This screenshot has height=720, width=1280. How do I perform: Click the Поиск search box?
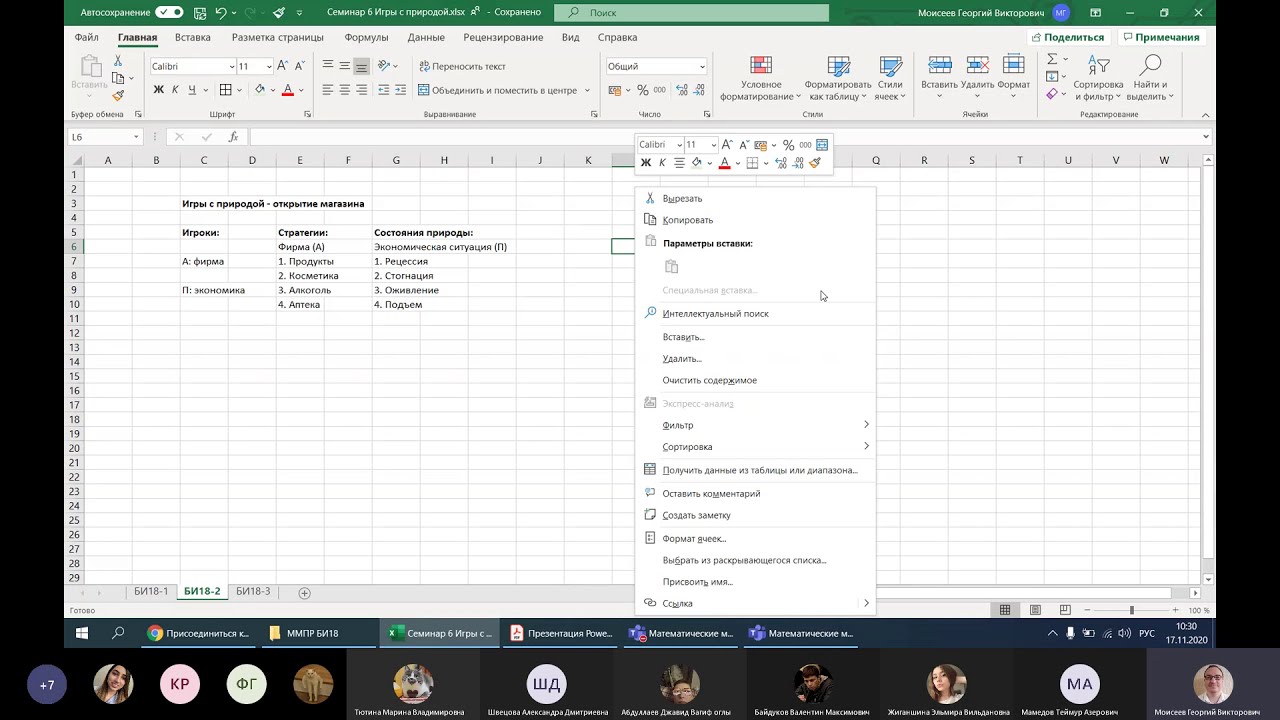click(x=692, y=13)
